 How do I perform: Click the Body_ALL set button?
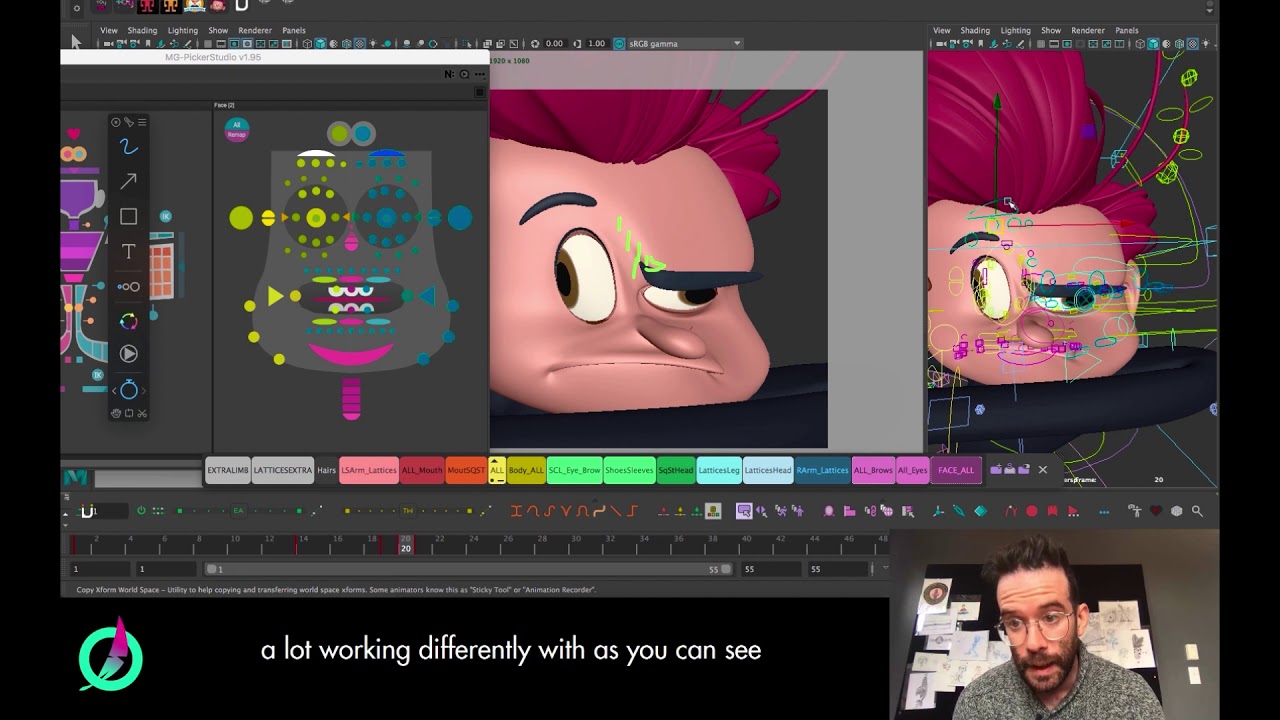pyautogui.click(x=526, y=470)
